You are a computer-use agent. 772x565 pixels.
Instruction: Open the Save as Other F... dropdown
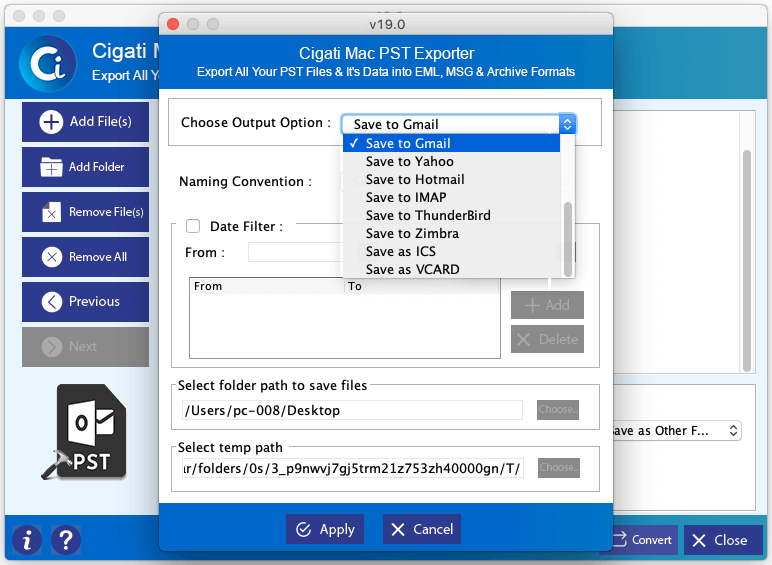(676, 431)
